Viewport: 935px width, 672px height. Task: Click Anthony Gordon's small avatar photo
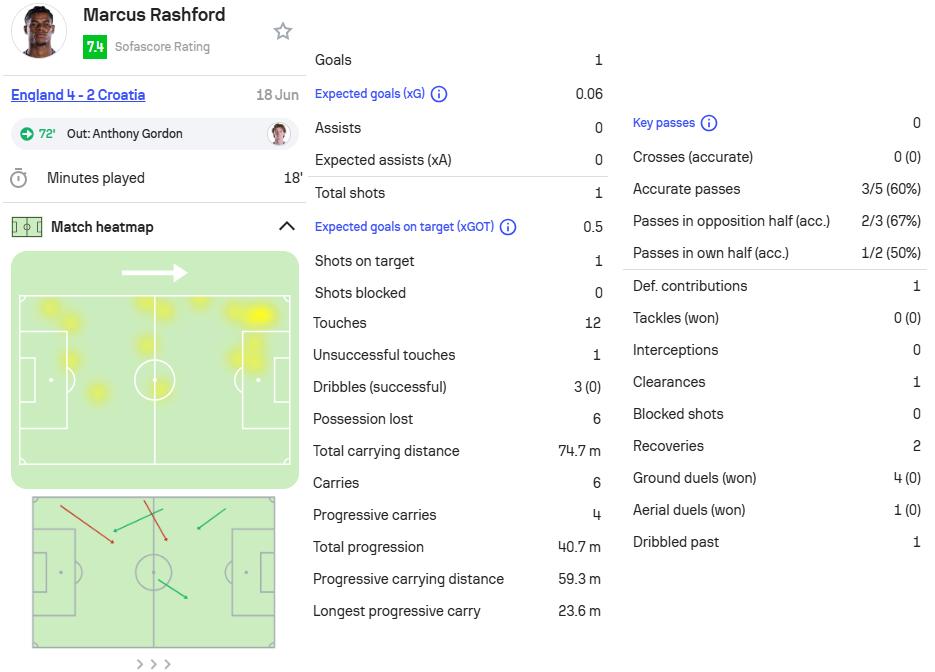click(x=278, y=134)
